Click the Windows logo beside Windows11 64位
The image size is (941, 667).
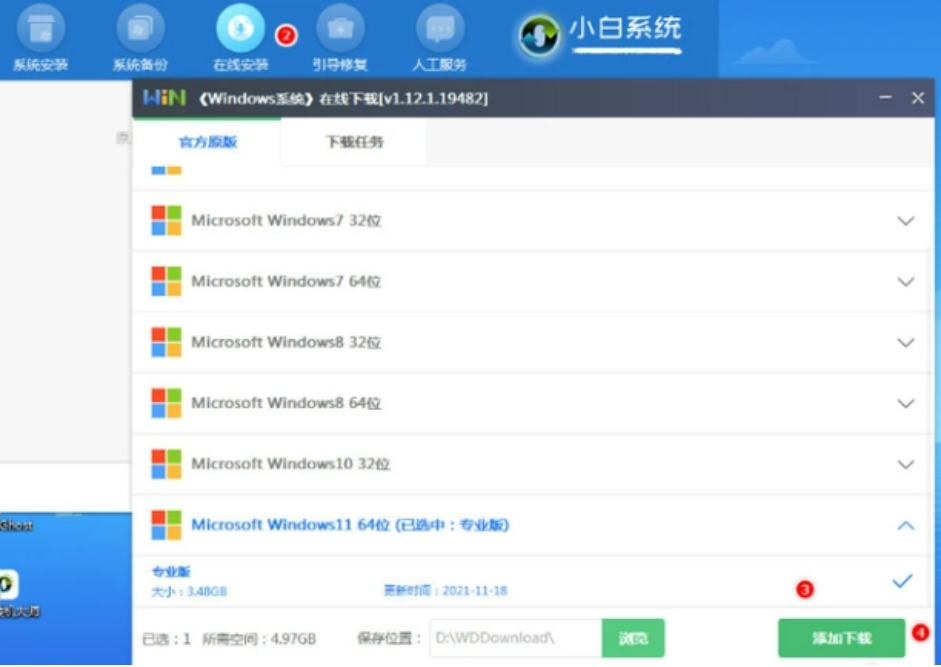click(x=166, y=525)
